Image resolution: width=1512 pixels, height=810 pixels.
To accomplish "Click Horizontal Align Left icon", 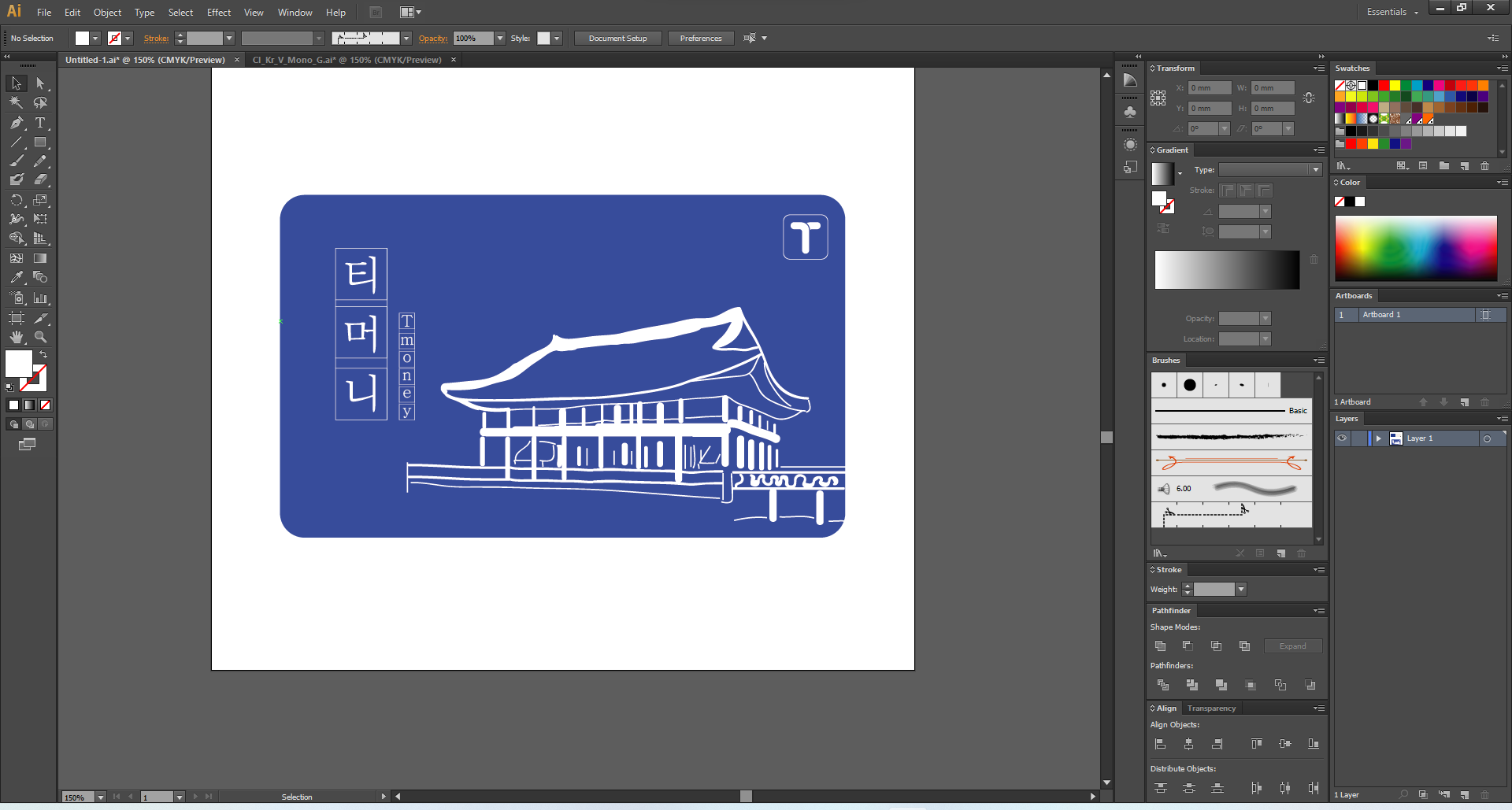I will (1160, 744).
